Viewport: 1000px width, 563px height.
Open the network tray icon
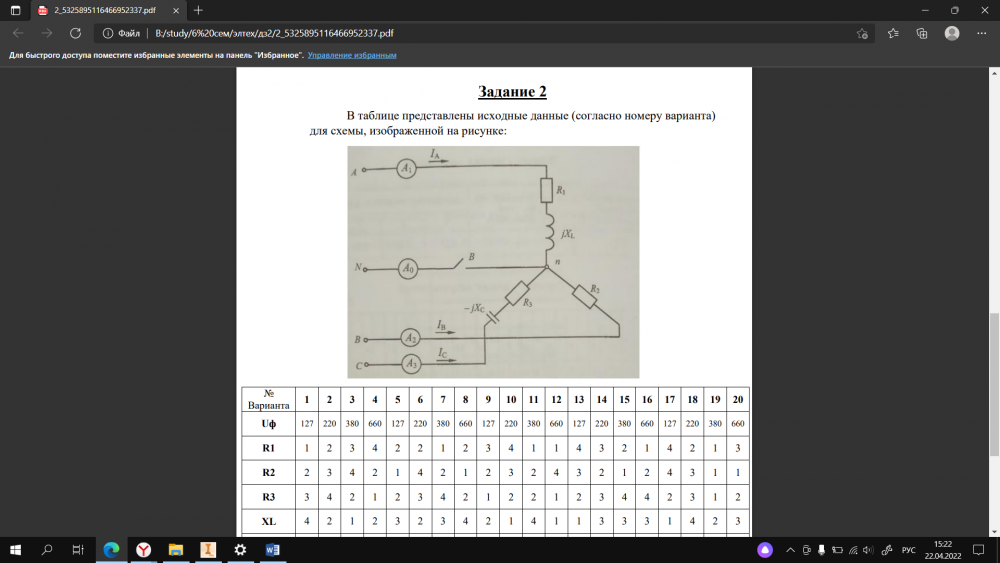[853, 550]
